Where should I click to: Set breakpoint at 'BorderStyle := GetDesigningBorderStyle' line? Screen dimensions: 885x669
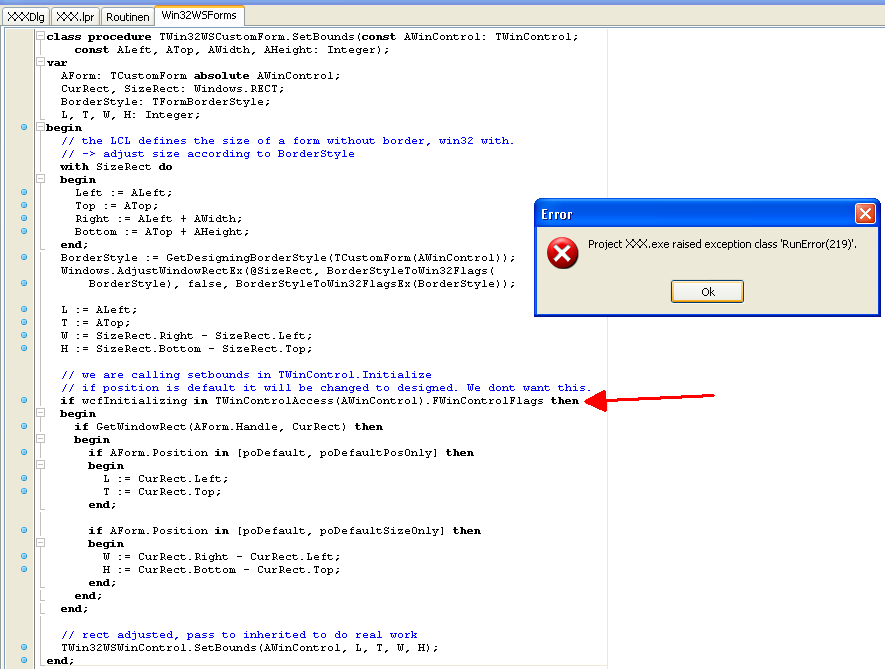coord(24,258)
